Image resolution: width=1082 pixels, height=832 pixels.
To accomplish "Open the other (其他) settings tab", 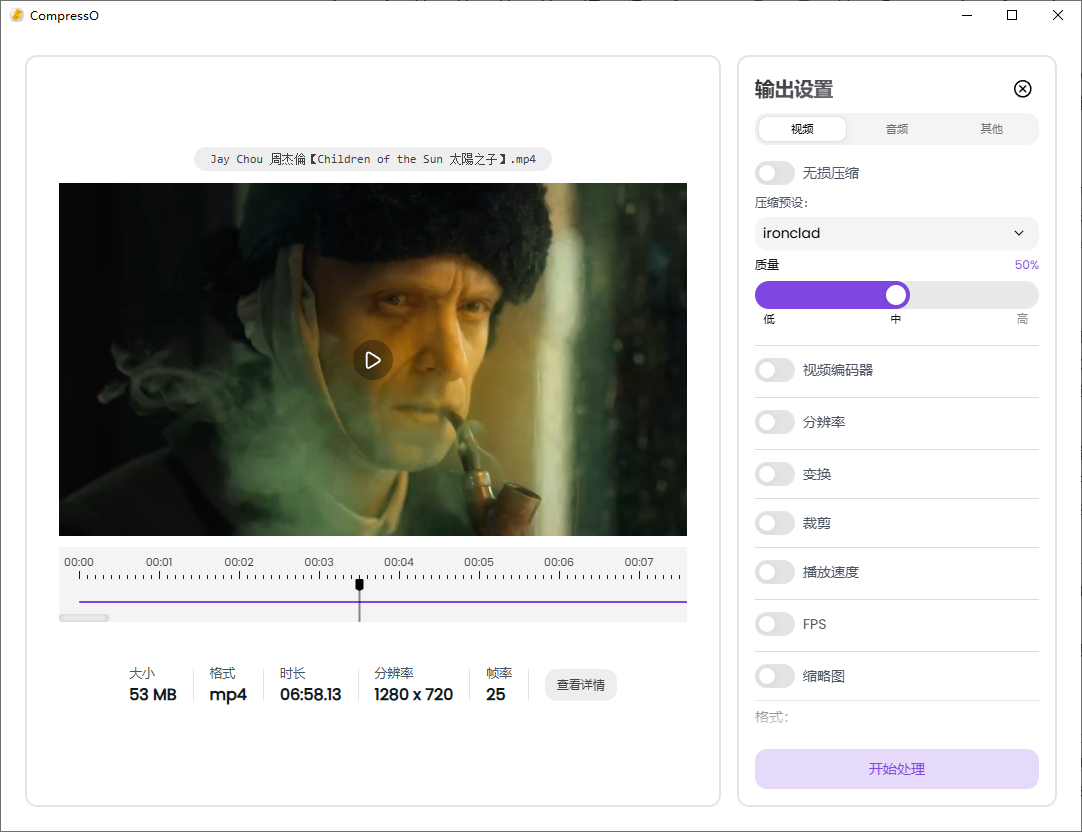I will pyautogui.click(x=991, y=129).
